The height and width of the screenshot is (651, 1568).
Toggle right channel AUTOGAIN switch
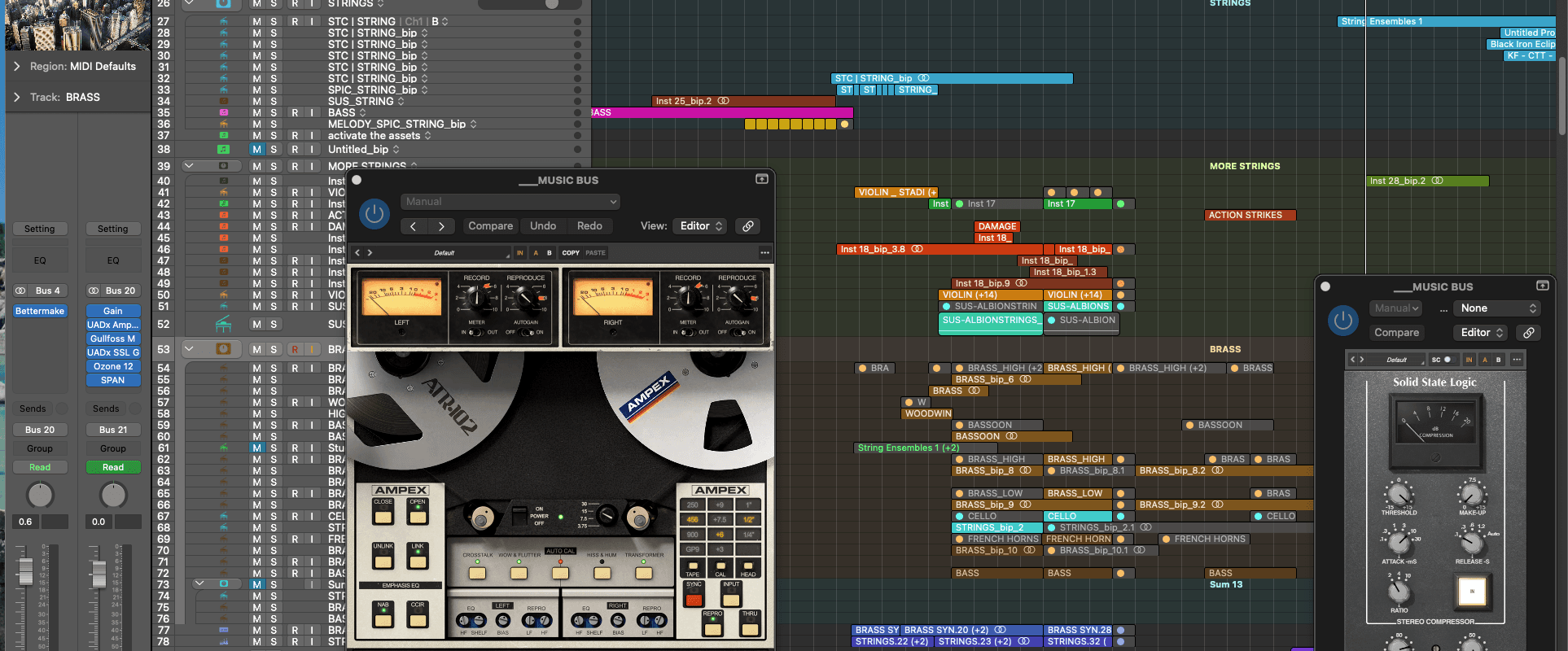(x=738, y=333)
